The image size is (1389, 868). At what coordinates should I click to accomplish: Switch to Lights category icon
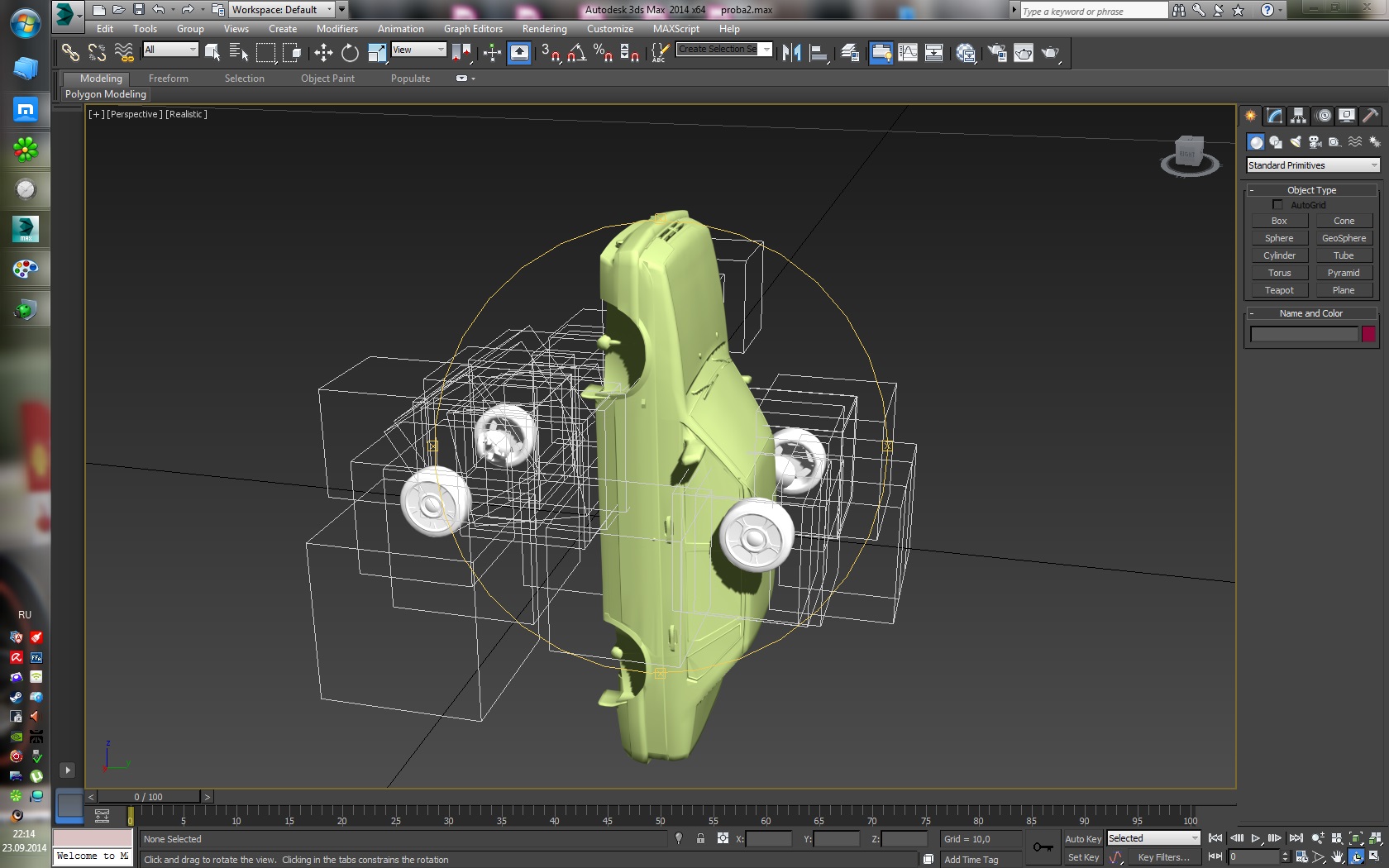click(x=1295, y=142)
